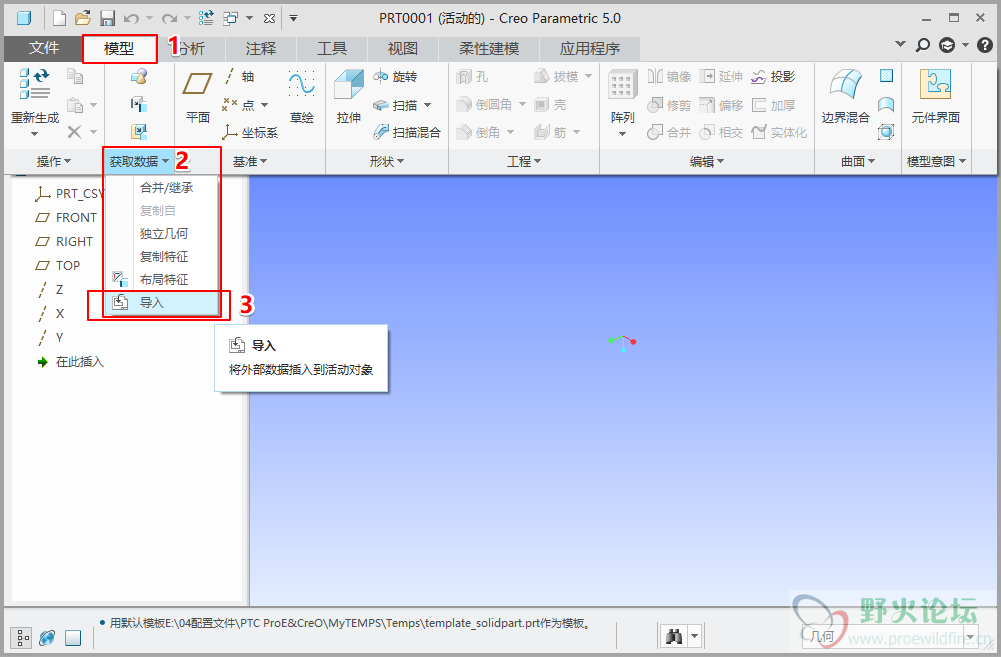1001x657 pixels.
Task: Select the 扫描混合 swept blend tool
Action: 407,132
